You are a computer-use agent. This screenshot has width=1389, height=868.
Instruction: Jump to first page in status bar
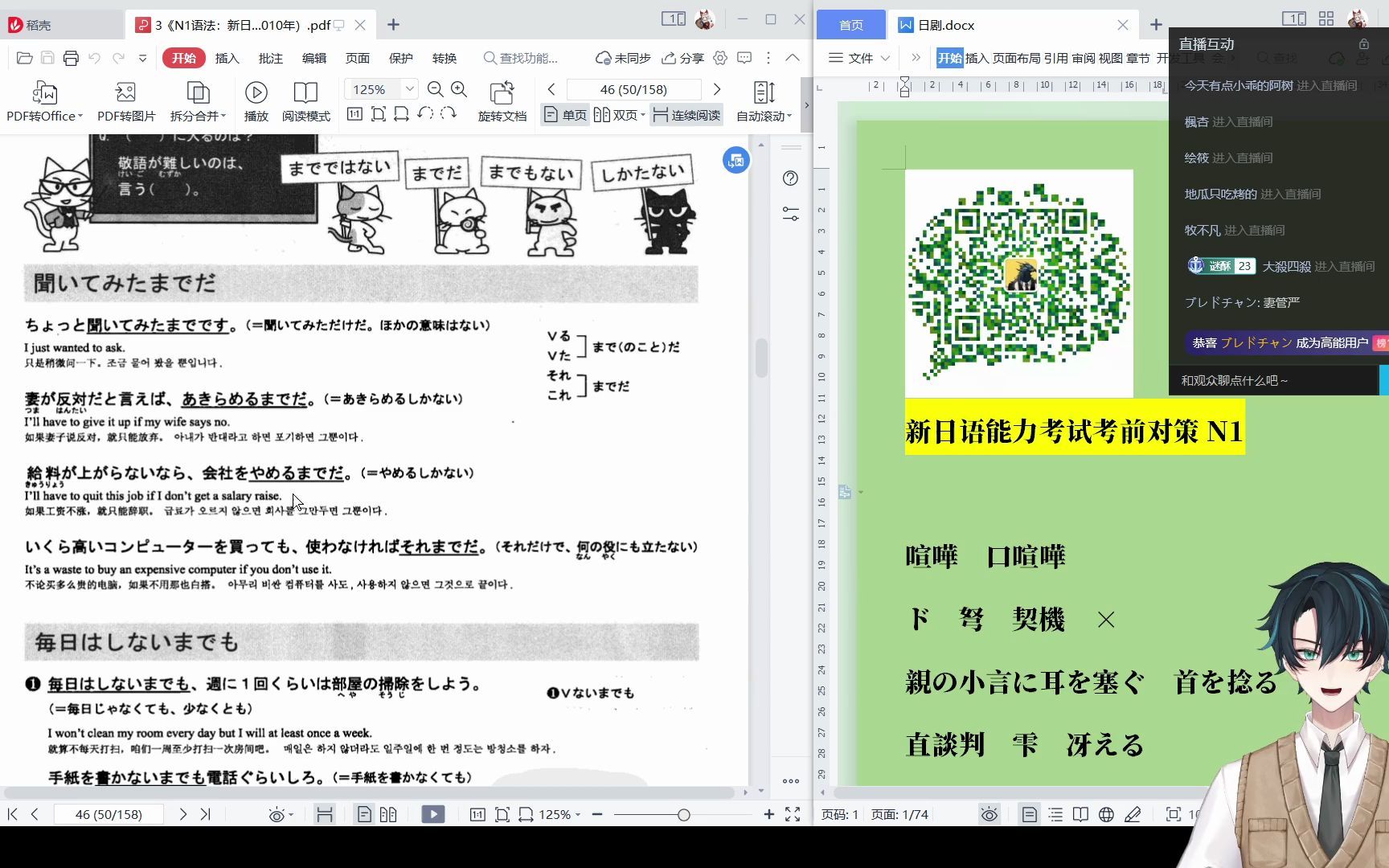(13, 814)
